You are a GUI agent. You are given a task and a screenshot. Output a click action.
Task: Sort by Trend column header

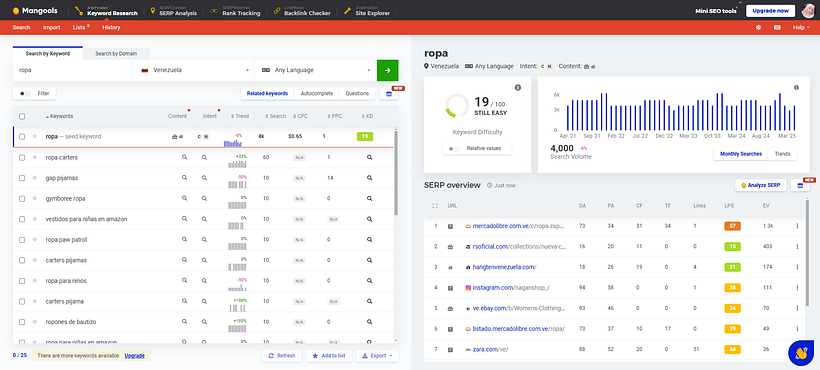click(x=240, y=116)
